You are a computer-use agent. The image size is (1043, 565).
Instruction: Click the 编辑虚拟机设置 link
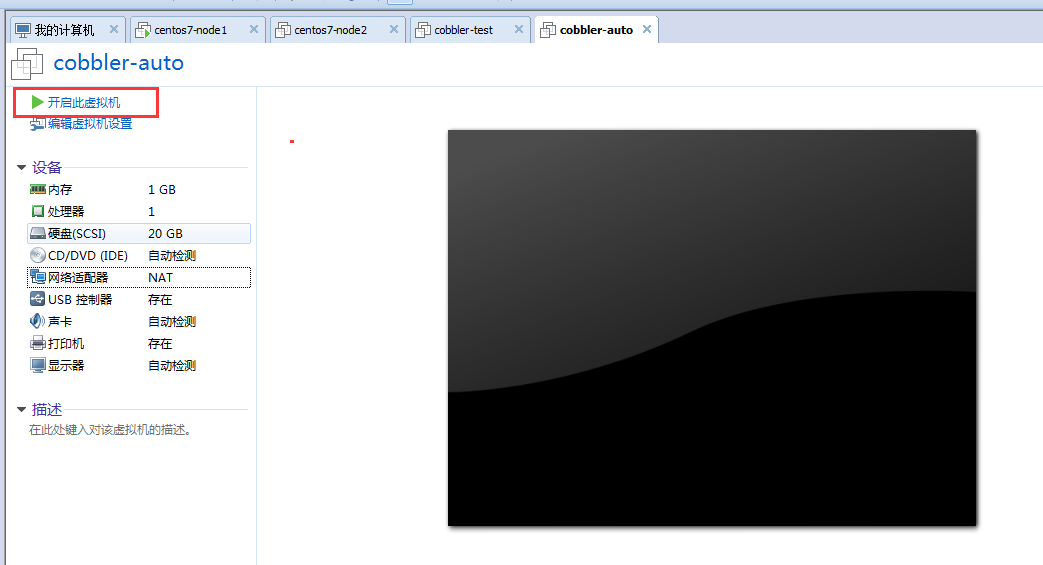(90, 124)
